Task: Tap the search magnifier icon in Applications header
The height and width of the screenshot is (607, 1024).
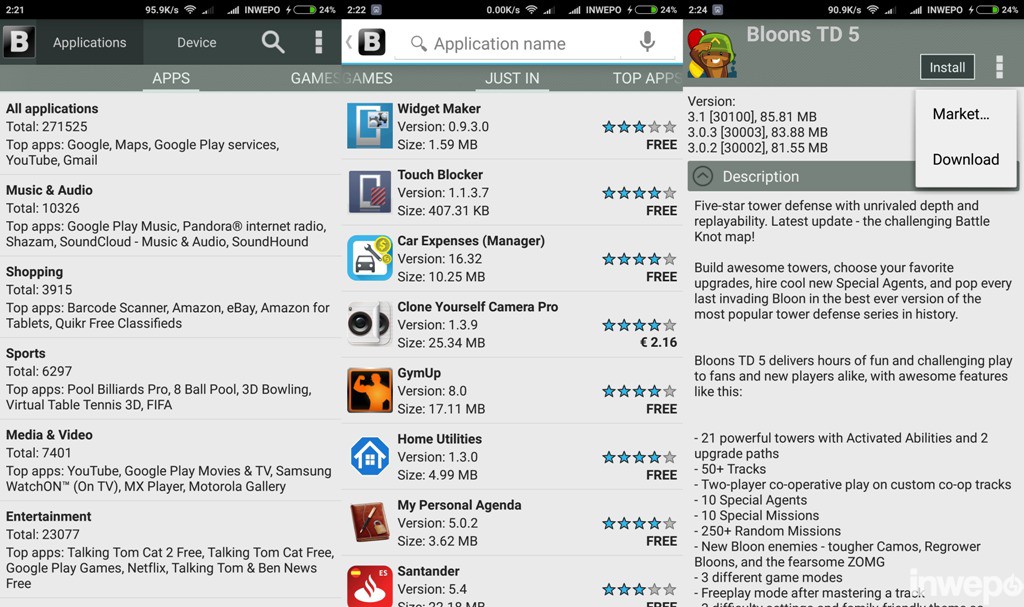Action: (x=272, y=42)
